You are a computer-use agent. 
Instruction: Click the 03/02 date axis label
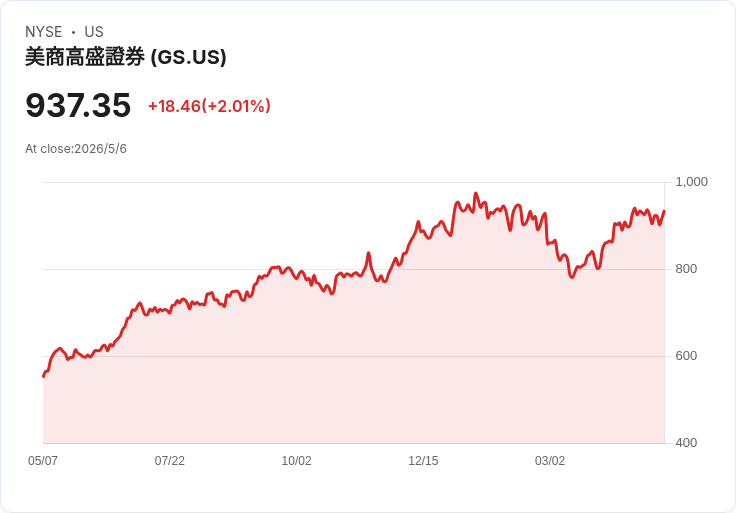pyautogui.click(x=550, y=461)
